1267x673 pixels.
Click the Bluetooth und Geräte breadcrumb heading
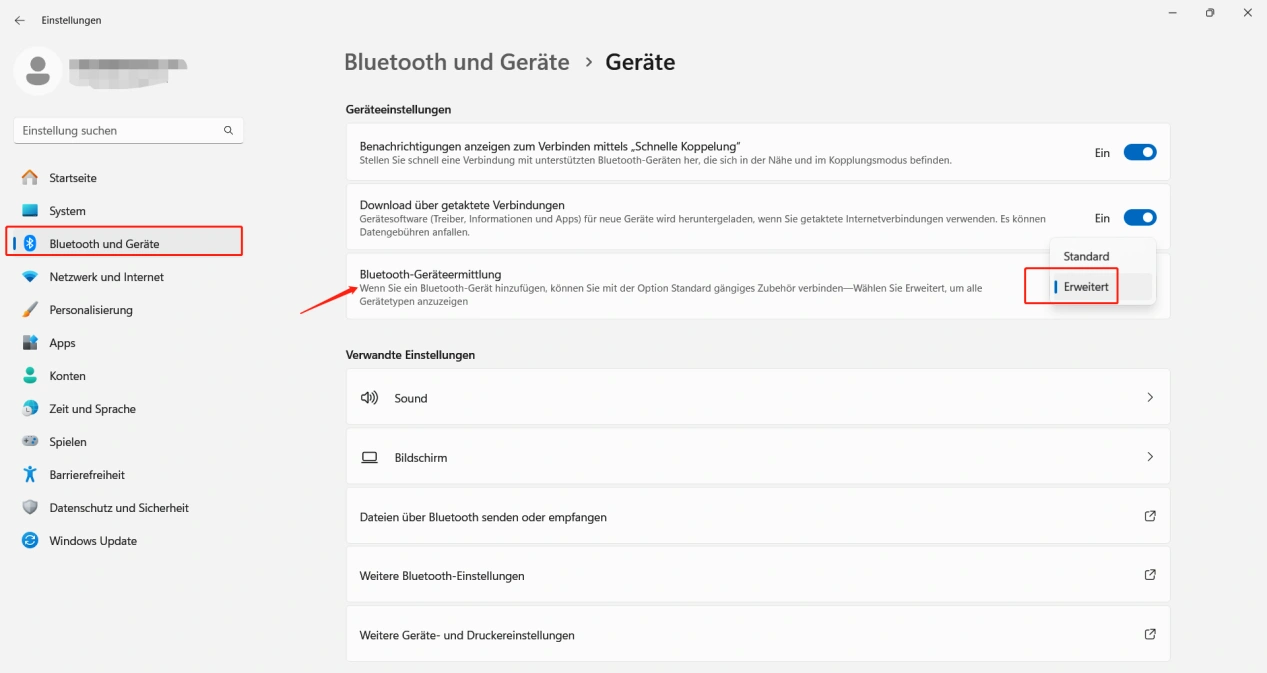click(x=456, y=62)
